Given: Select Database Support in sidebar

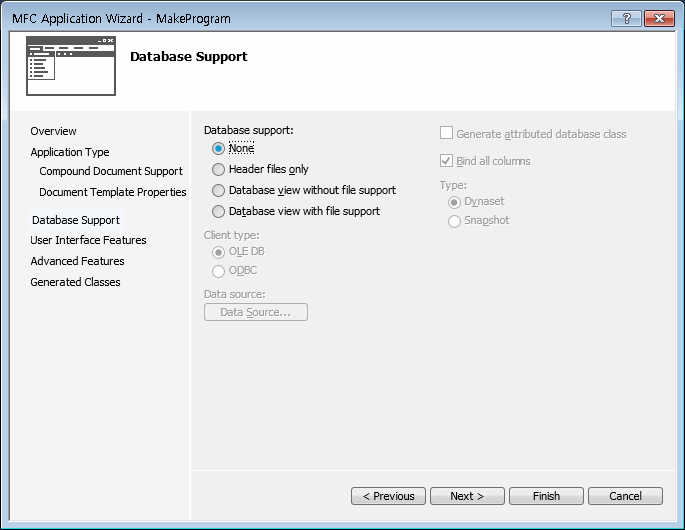Looking at the screenshot, I should 76,220.
